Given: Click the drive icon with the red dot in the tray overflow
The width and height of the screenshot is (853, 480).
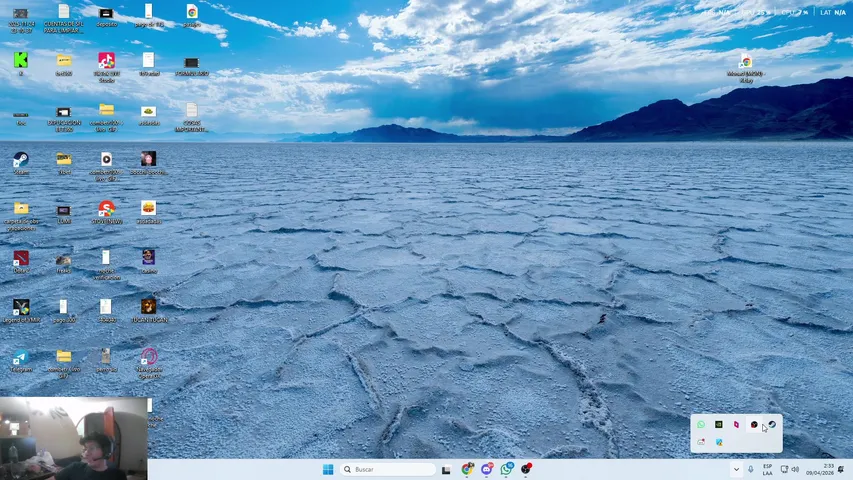Looking at the screenshot, I should [x=701, y=442].
